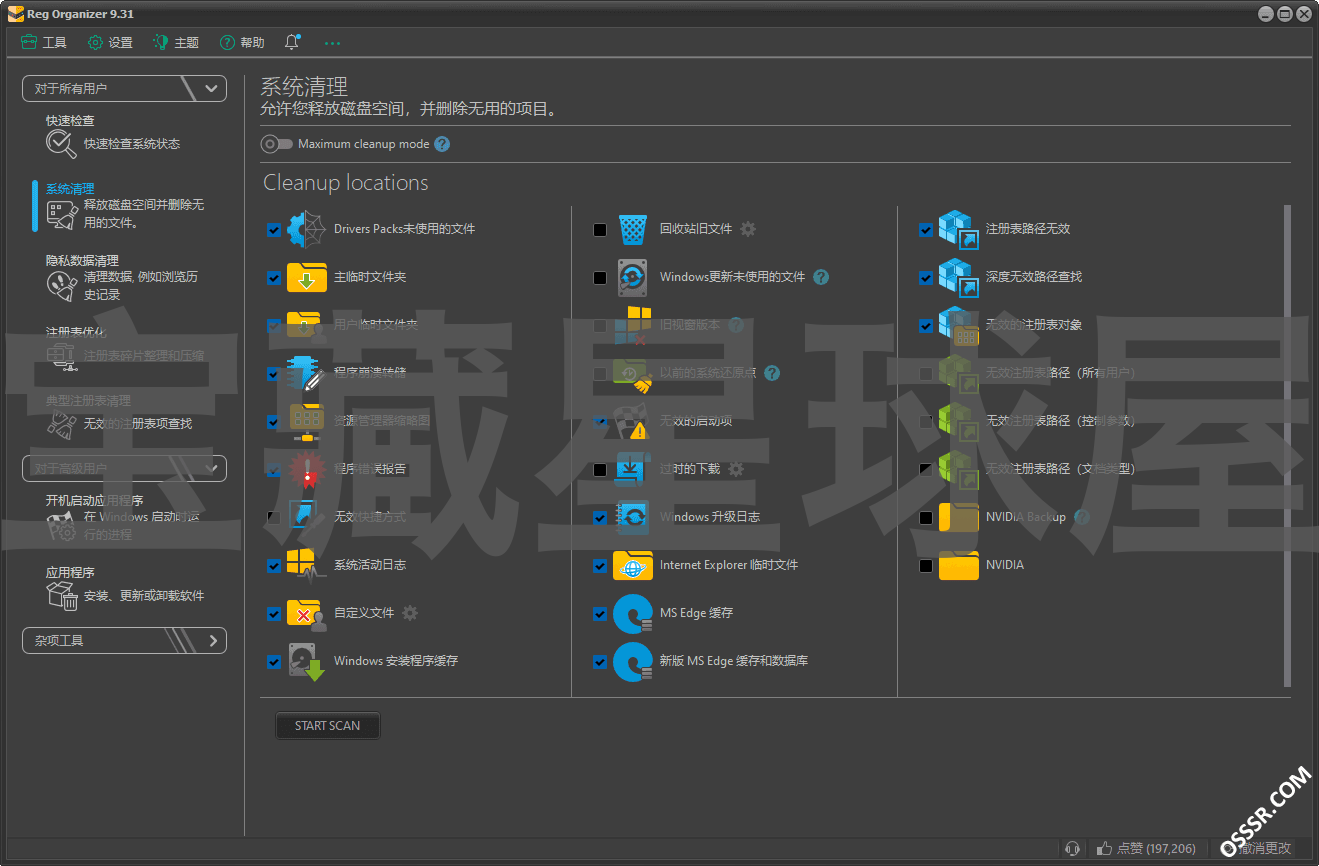Image resolution: width=1319 pixels, height=866 pixels.
Task: Click the 主临时文件夹 folder icon
Action: tap(307, 277)
